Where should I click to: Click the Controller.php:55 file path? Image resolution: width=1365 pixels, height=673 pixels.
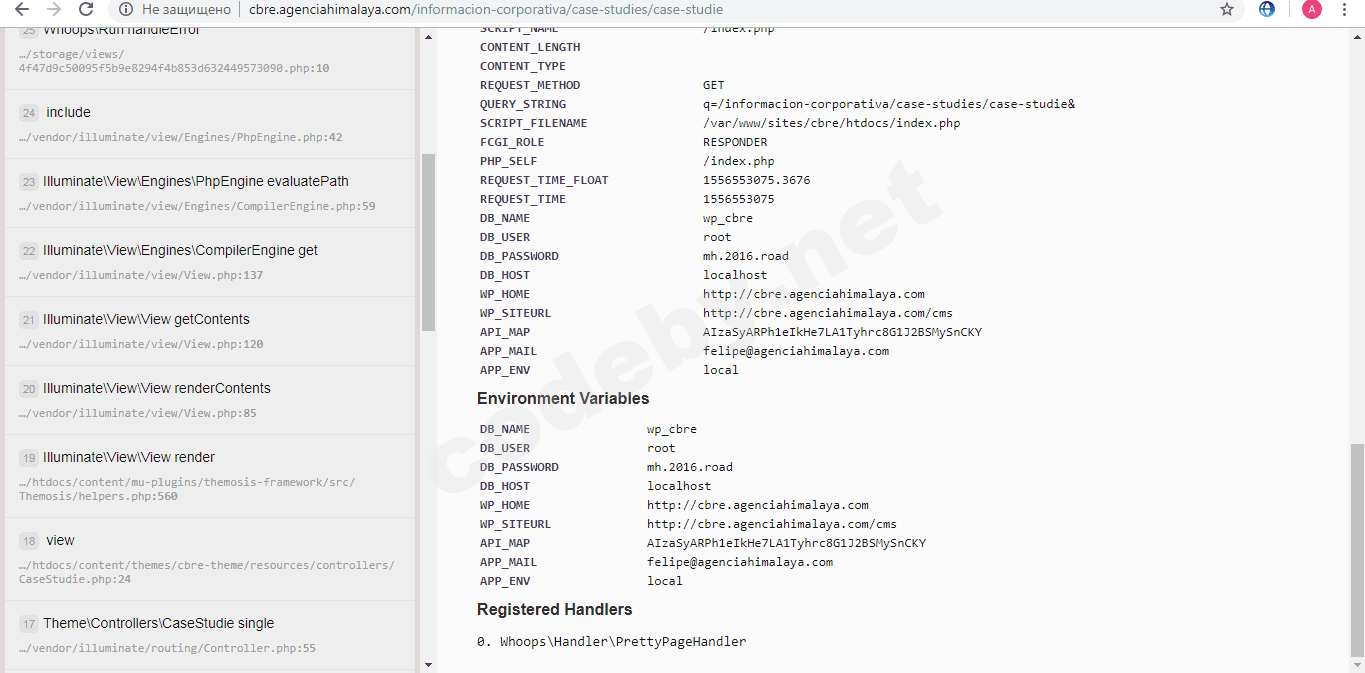click(x=167, y=649)
